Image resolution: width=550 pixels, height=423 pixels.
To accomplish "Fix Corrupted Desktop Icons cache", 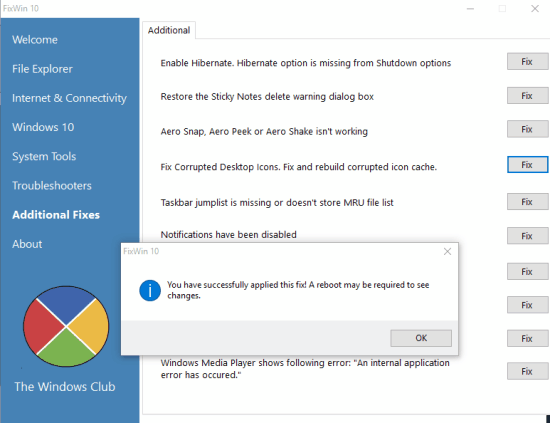I will tap(527, 165).
